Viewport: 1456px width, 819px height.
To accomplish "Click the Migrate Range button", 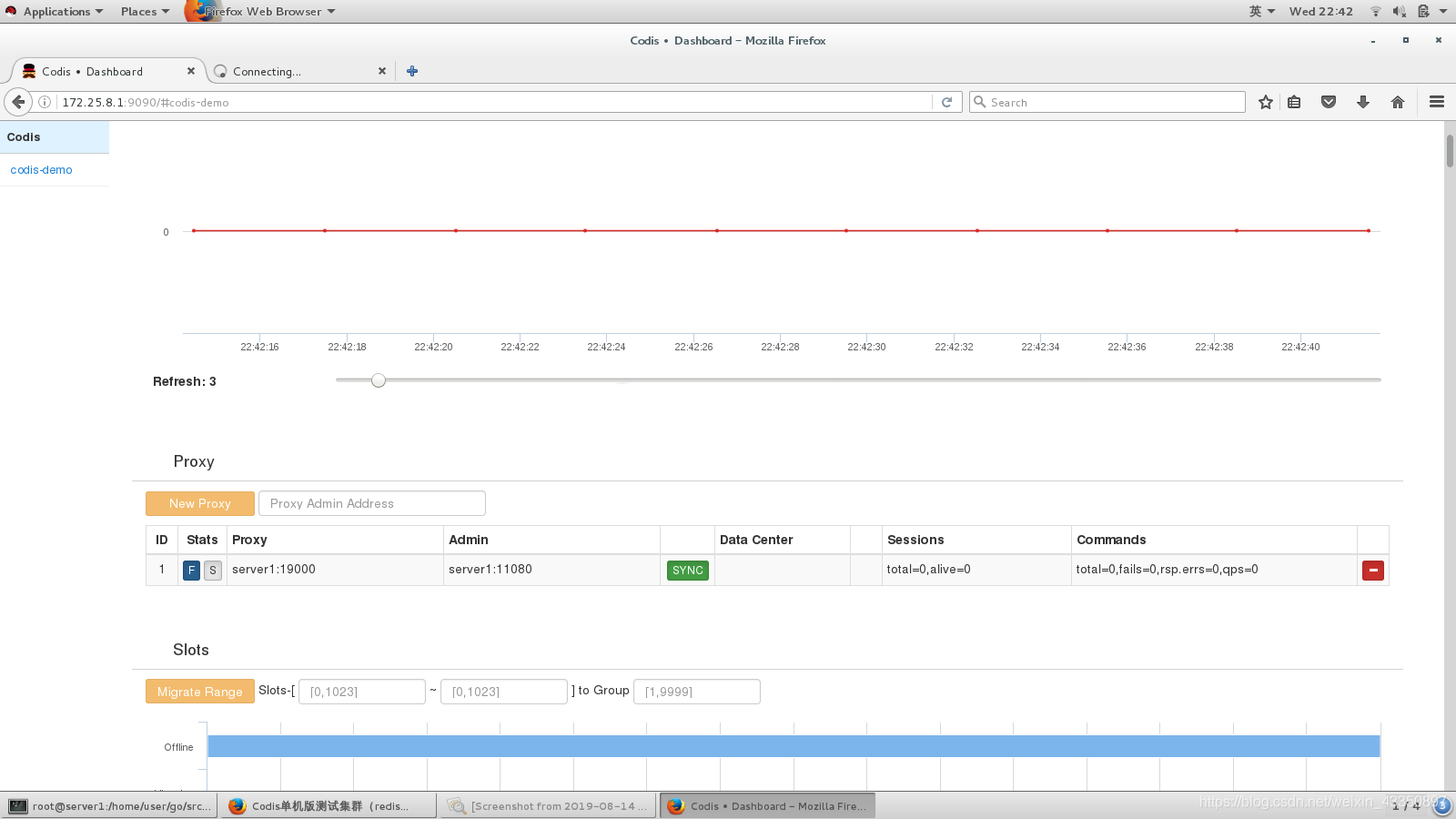I will [x=200, y=692].
